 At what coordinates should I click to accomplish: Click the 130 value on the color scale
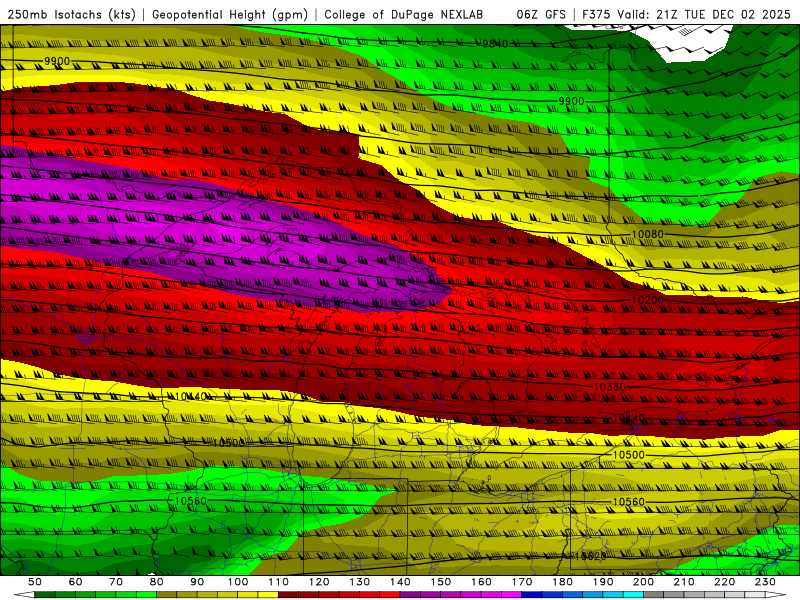360,582
